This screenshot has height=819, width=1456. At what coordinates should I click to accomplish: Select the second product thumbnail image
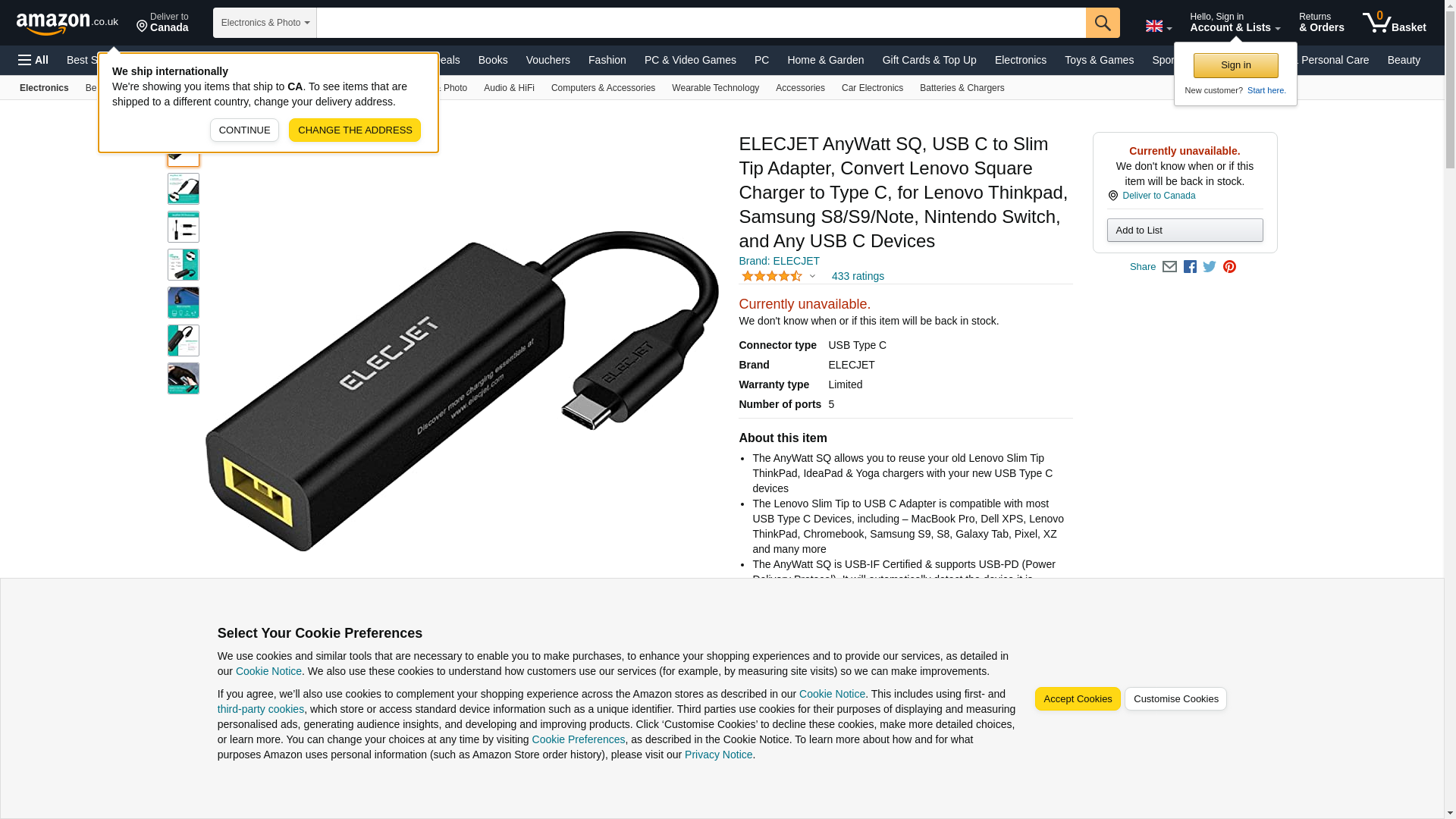tap(184, 189)
